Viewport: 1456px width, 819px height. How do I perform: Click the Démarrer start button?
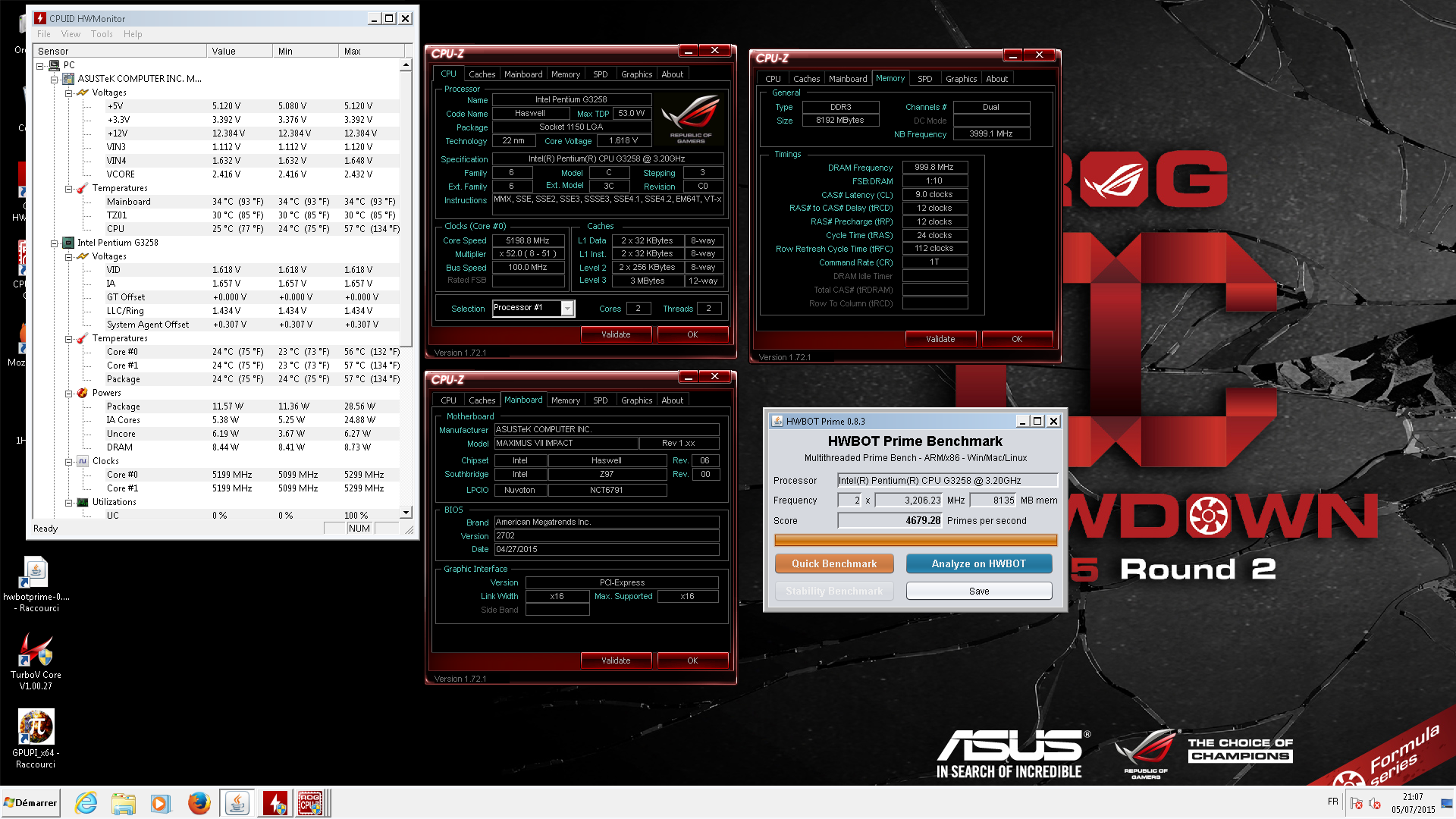[30, 803]
